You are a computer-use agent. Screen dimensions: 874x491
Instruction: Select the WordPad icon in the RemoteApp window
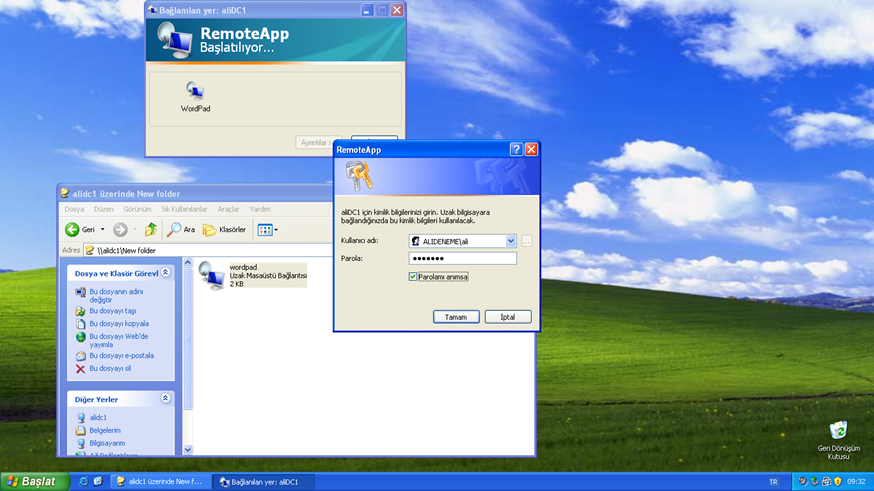tap(195, 97)
